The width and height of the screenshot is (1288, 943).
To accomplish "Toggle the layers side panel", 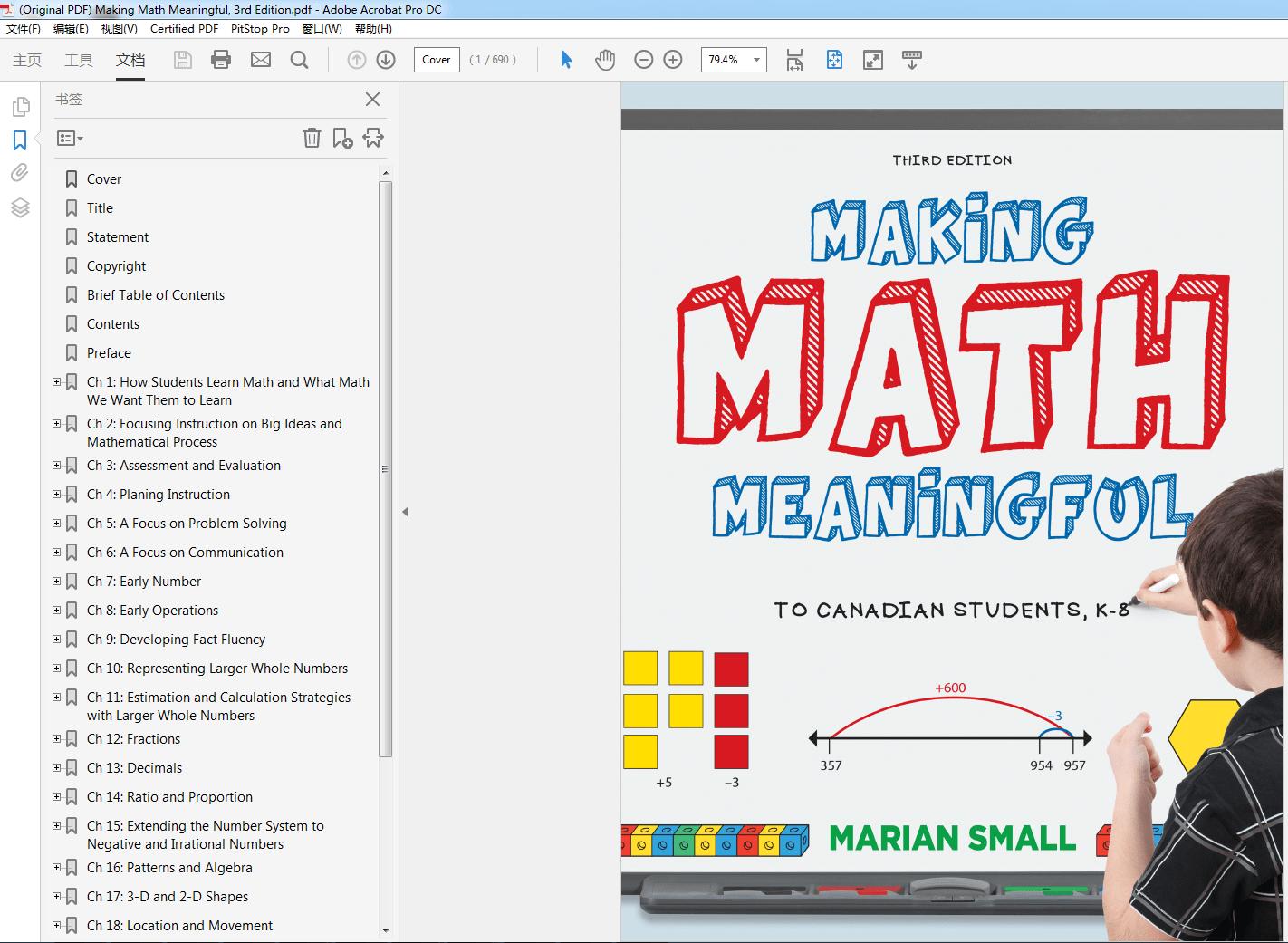I will [20, 207].
